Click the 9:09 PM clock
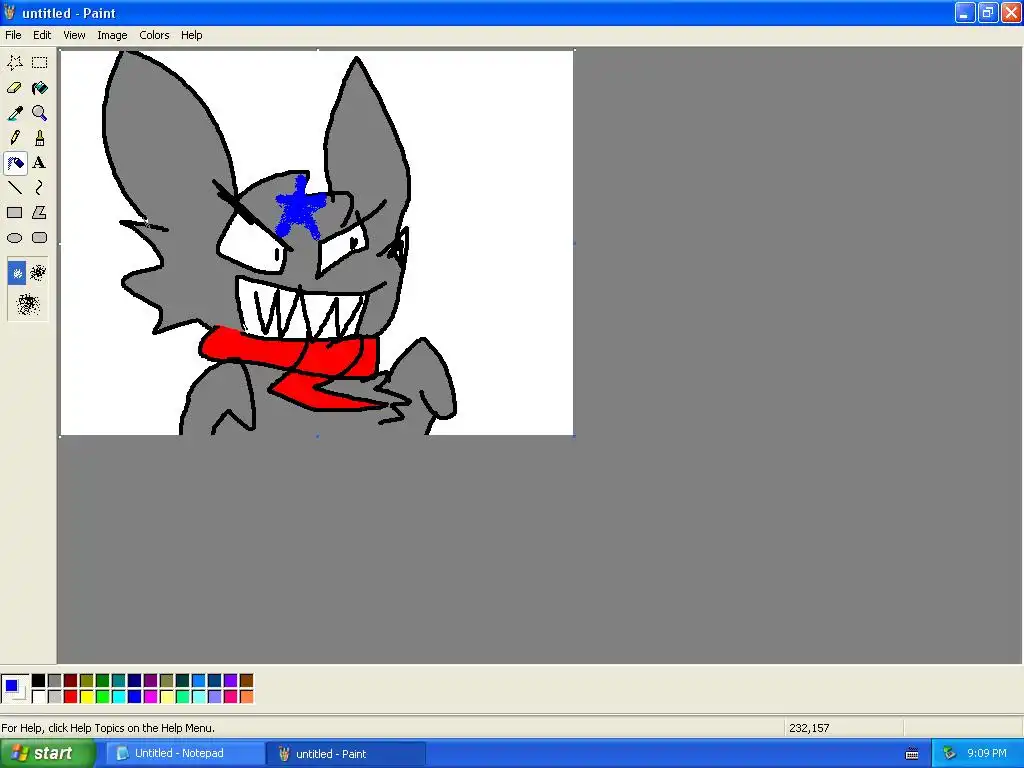 [987, 753]
